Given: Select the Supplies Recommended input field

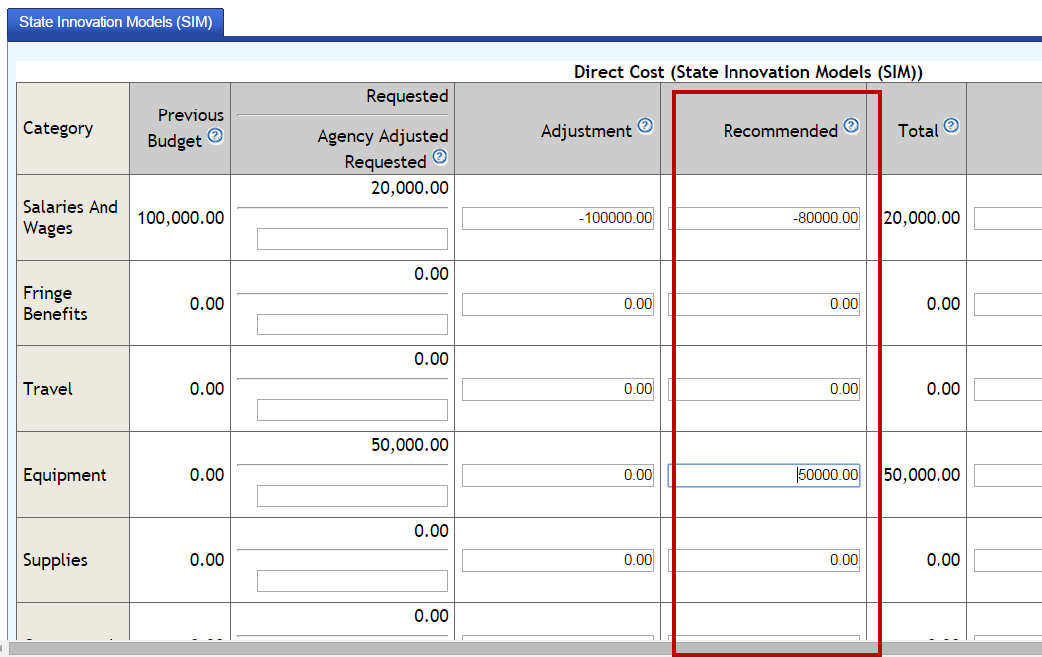Looking at the screenshot, I should [x=764, y=561].
